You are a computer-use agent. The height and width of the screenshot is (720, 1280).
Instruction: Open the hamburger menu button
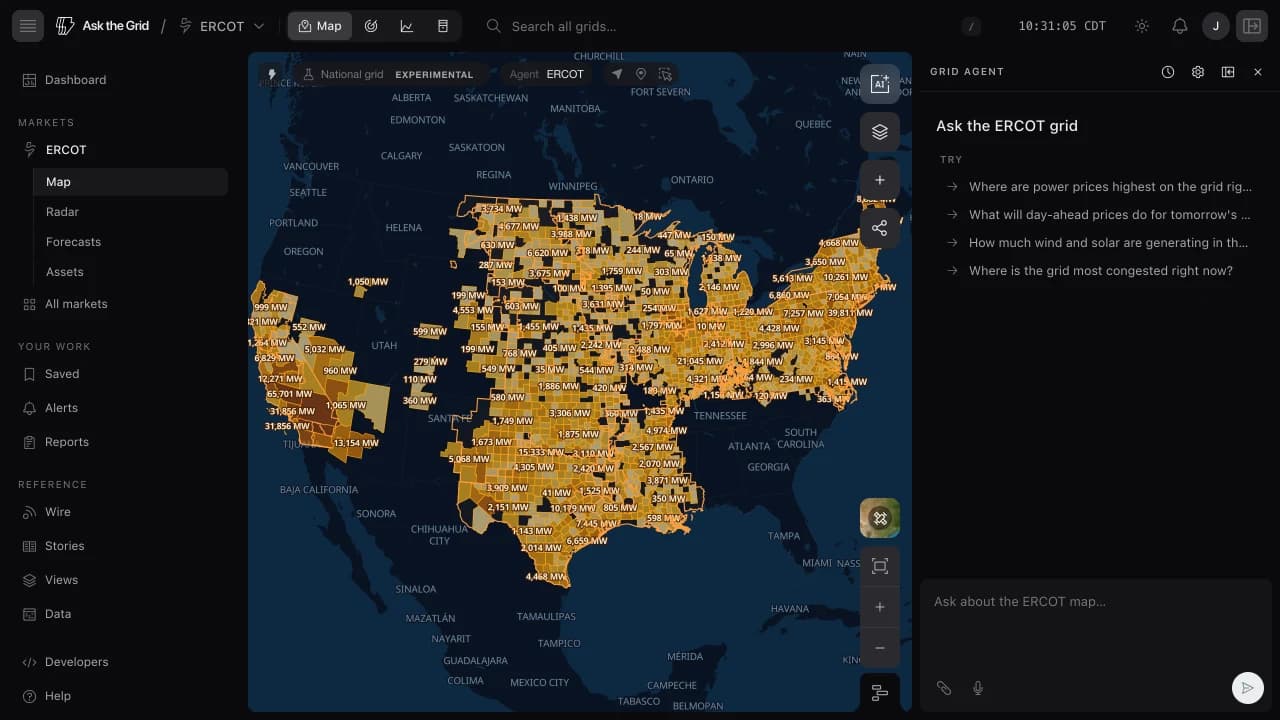click(x=28, y=26)
